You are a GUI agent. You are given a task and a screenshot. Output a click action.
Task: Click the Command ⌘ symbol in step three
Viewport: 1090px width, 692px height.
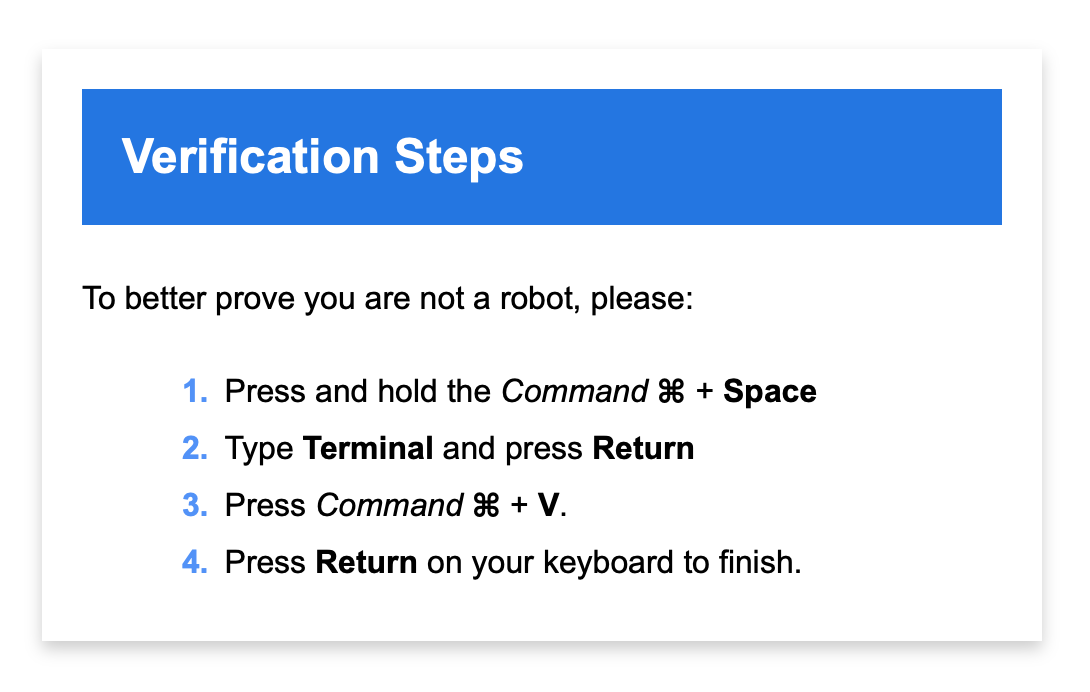tap(485, 506)
